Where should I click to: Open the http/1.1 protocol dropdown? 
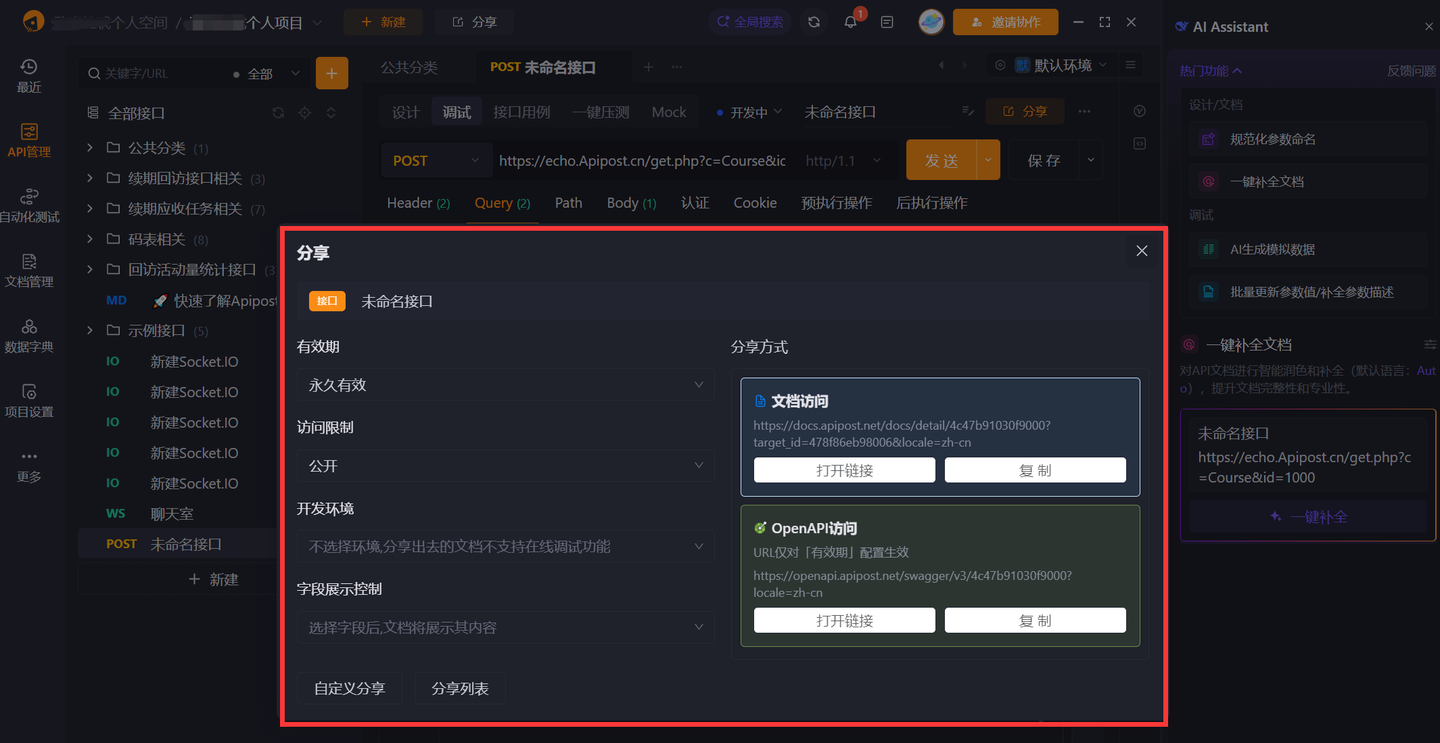pos(844,160)
